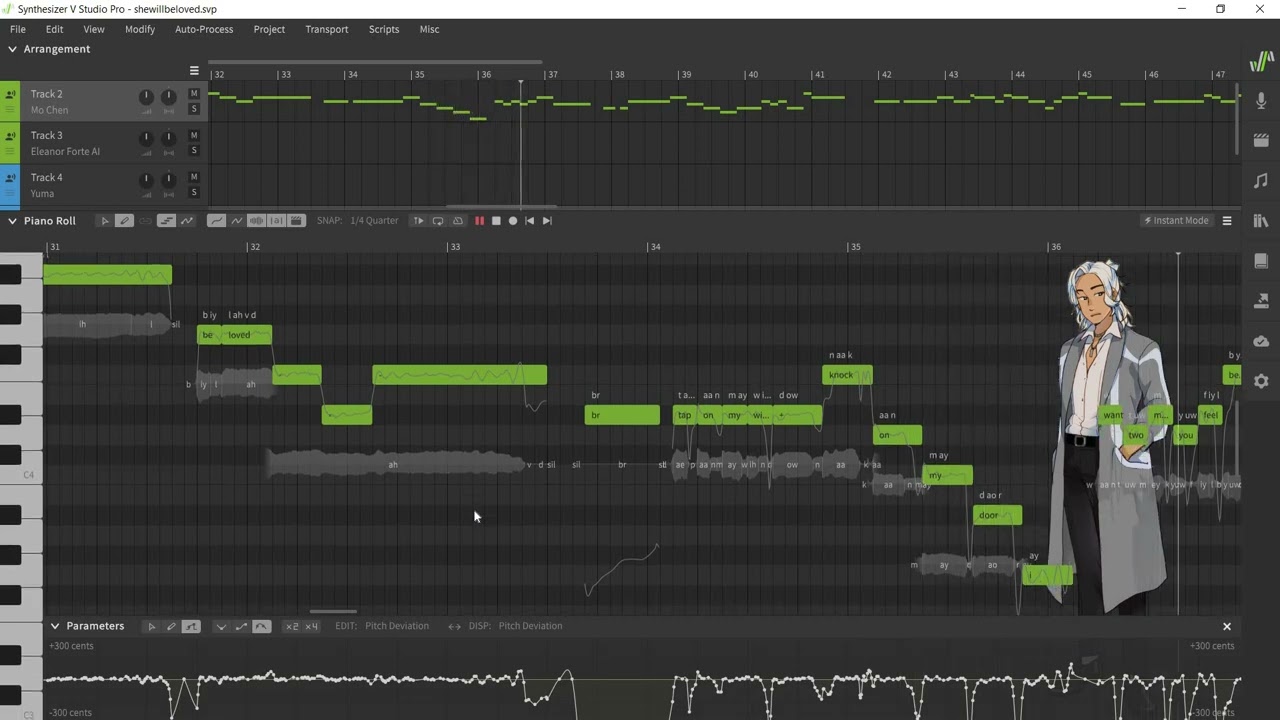
Task: Select the pencil note tool in Piano Roll
Action: pyautogui.click(x=124, y=221)
